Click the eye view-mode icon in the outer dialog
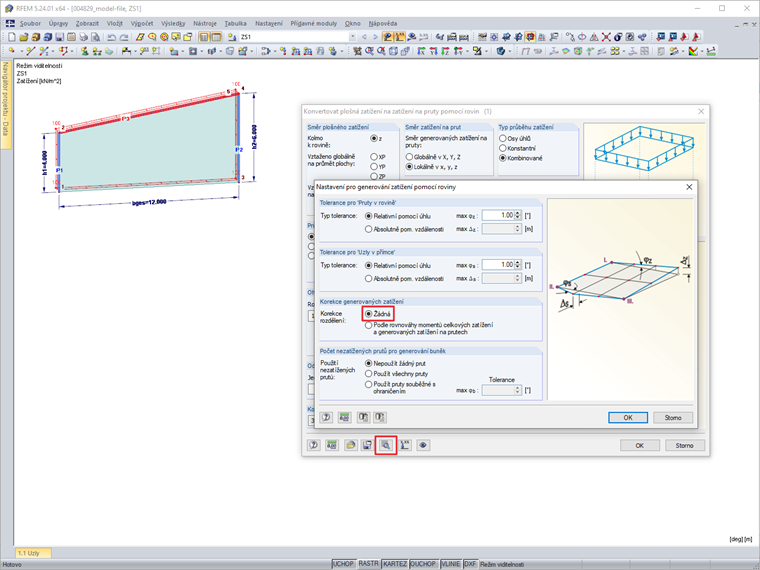 [423, 445]
